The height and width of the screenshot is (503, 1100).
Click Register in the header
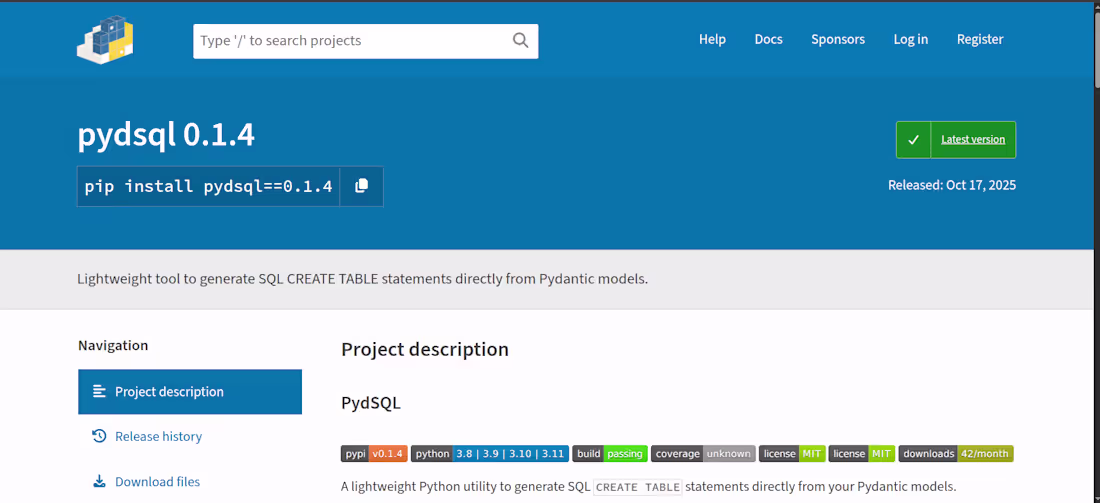coord(980,39)
